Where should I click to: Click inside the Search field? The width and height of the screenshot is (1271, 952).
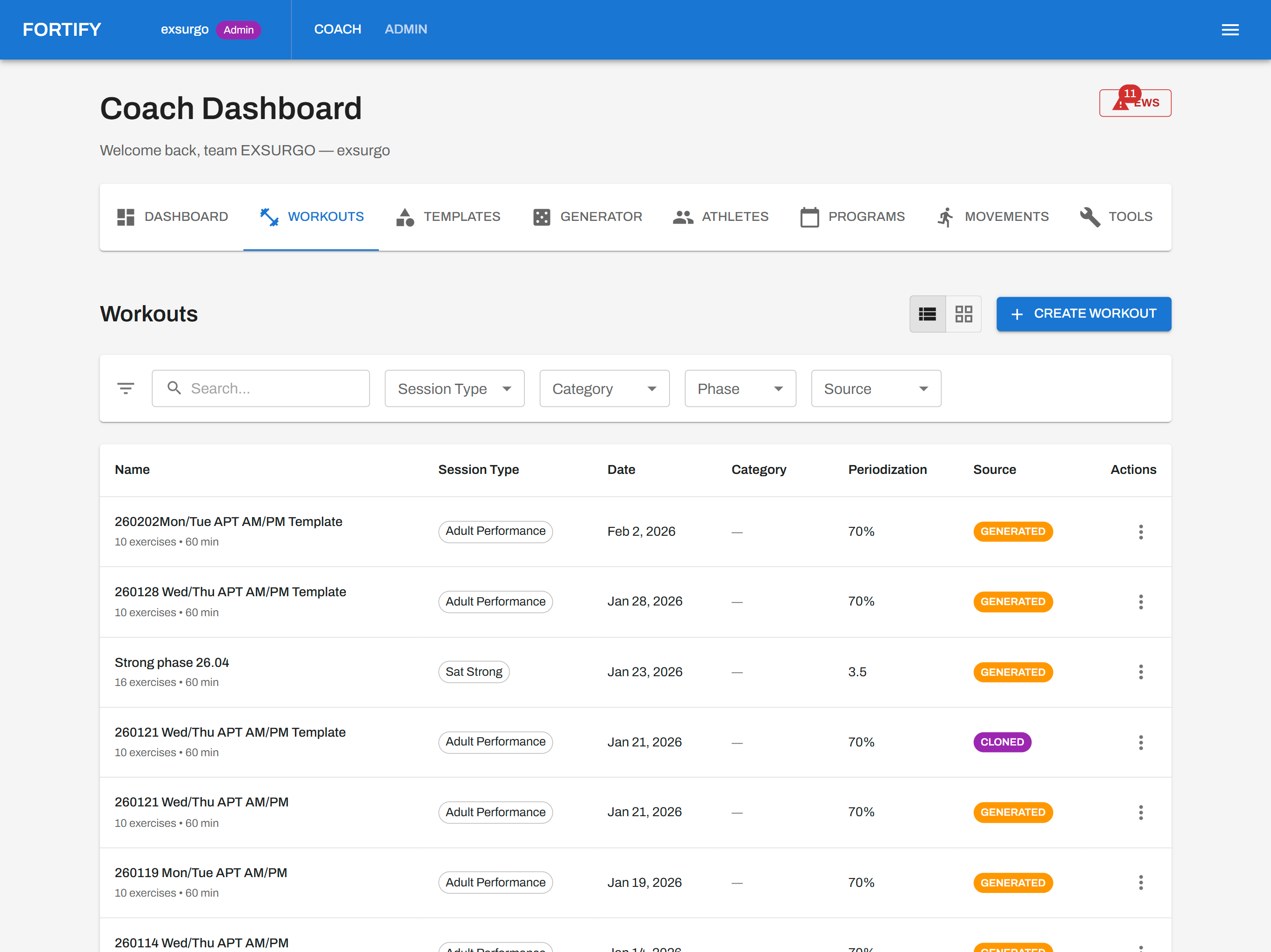(x=261, y=388)
